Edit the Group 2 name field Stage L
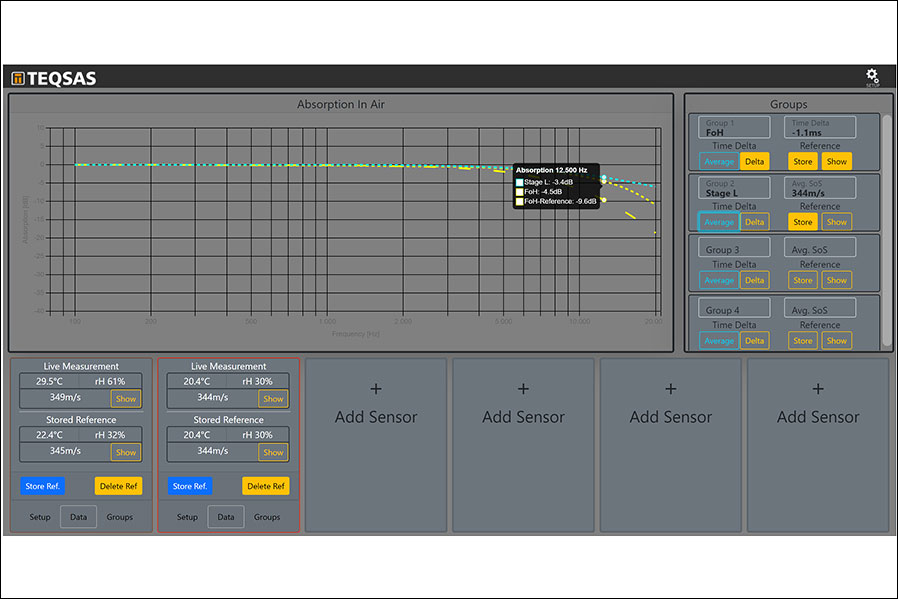This screenshot has height=599, width=898. tap(734, 188)
